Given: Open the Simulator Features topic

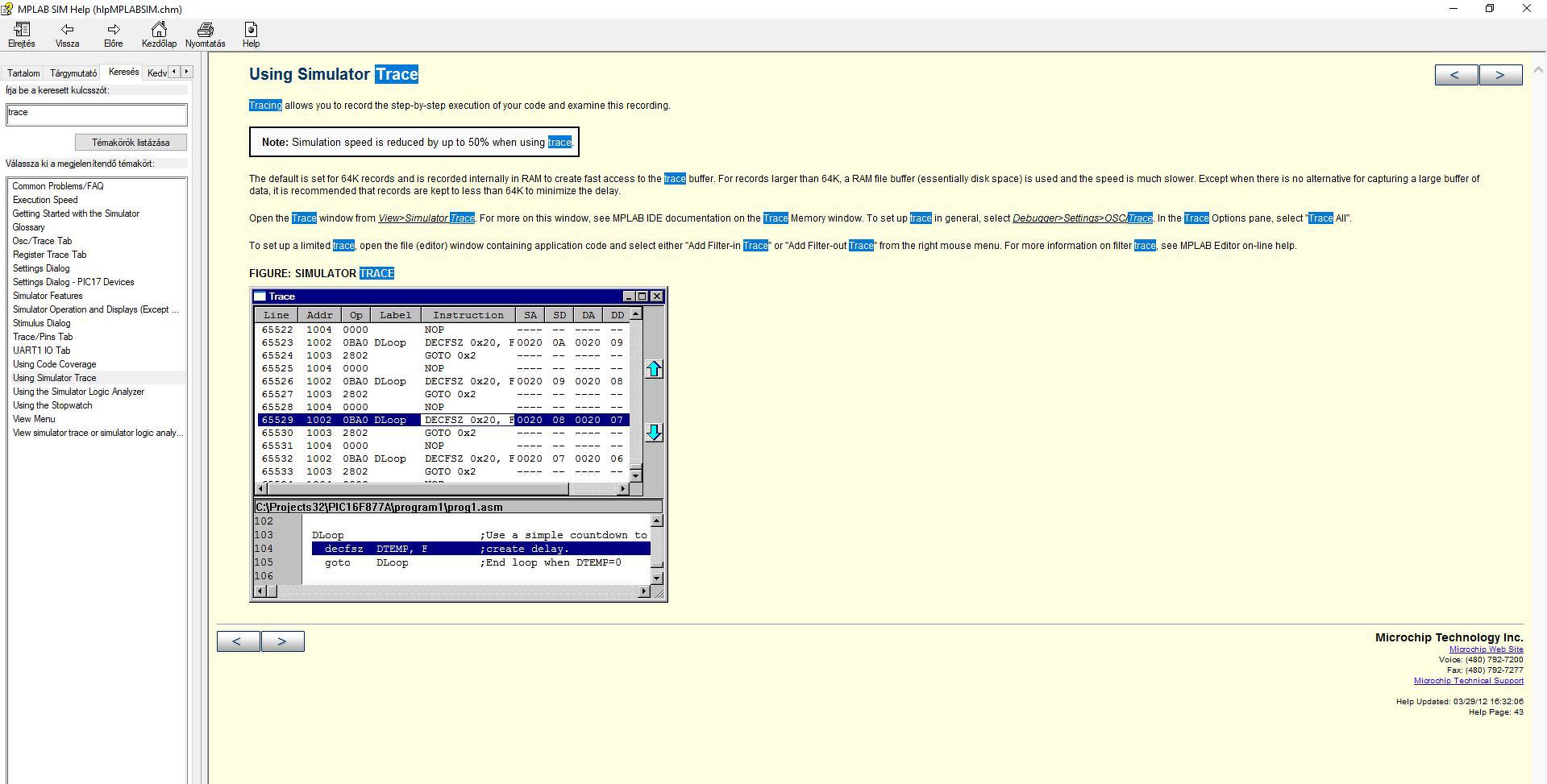Looking at the screenshot, I should pyautogui.click(x=48, y=296).
